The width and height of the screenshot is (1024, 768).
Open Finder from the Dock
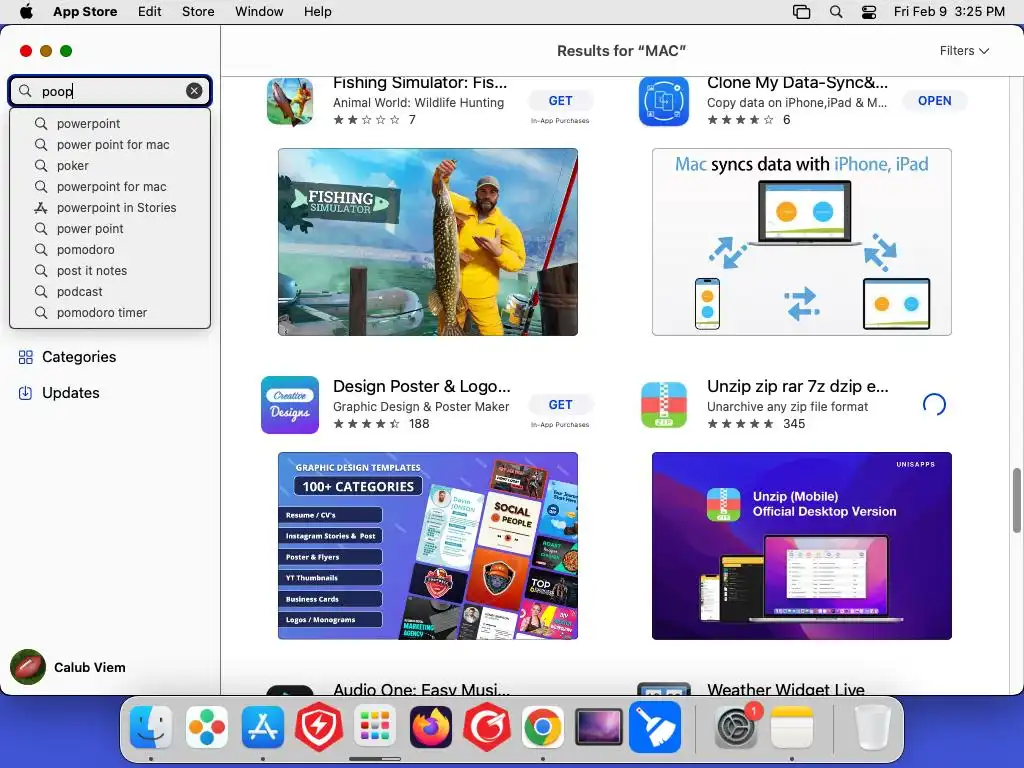151,726
